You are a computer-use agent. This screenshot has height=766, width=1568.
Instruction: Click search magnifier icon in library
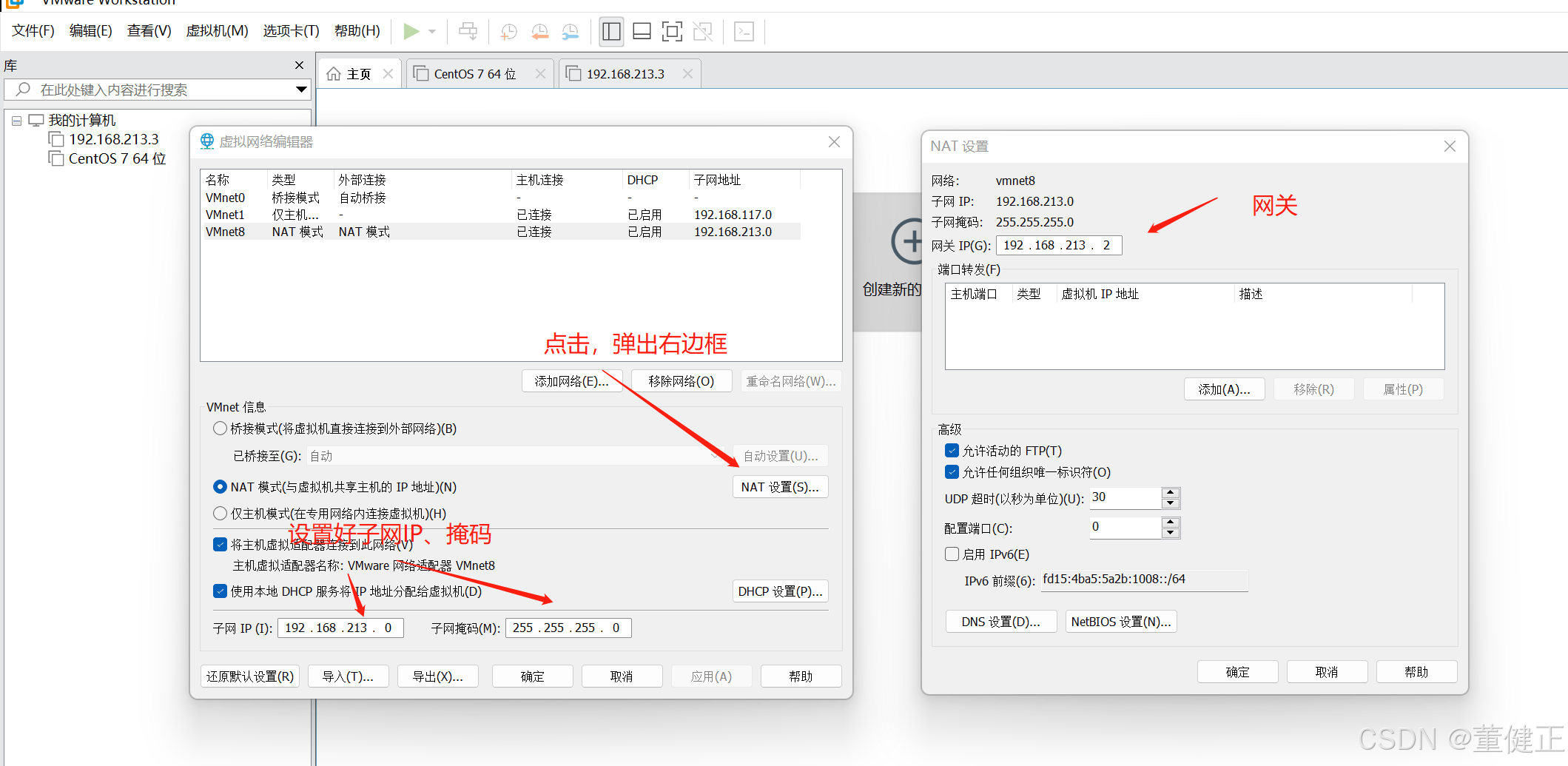coord(23,90)
